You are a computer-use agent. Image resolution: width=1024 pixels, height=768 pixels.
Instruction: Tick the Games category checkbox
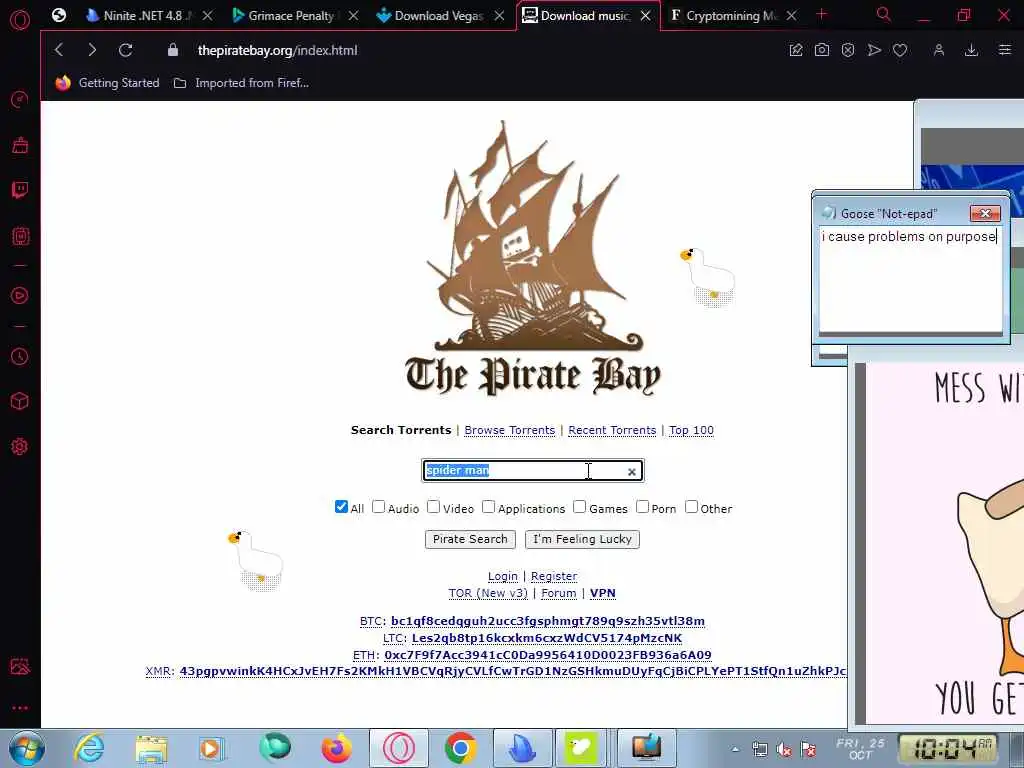coord(579,507)
